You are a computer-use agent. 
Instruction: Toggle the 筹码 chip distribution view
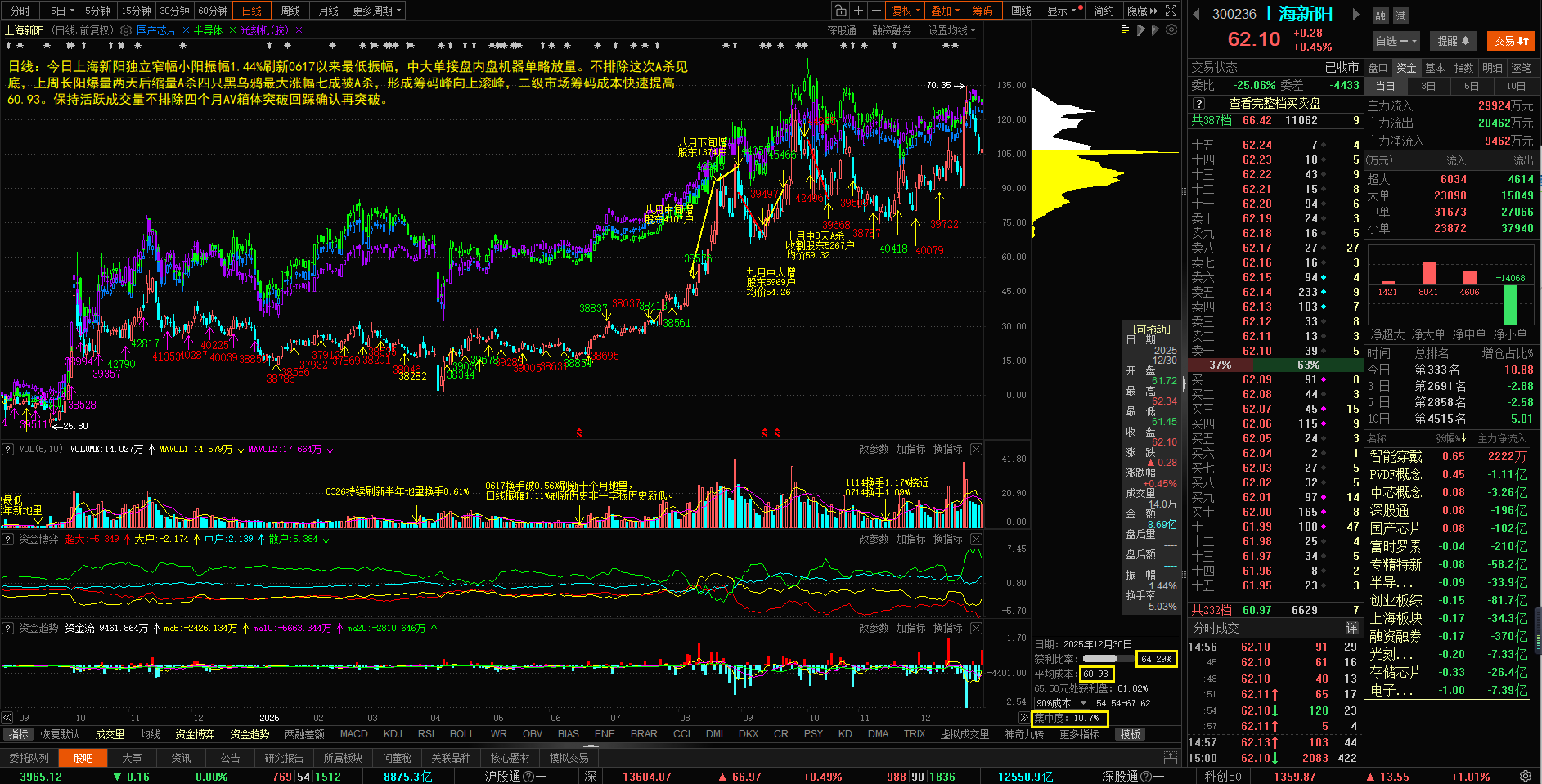pyautogui.click(x=982, y=11)
